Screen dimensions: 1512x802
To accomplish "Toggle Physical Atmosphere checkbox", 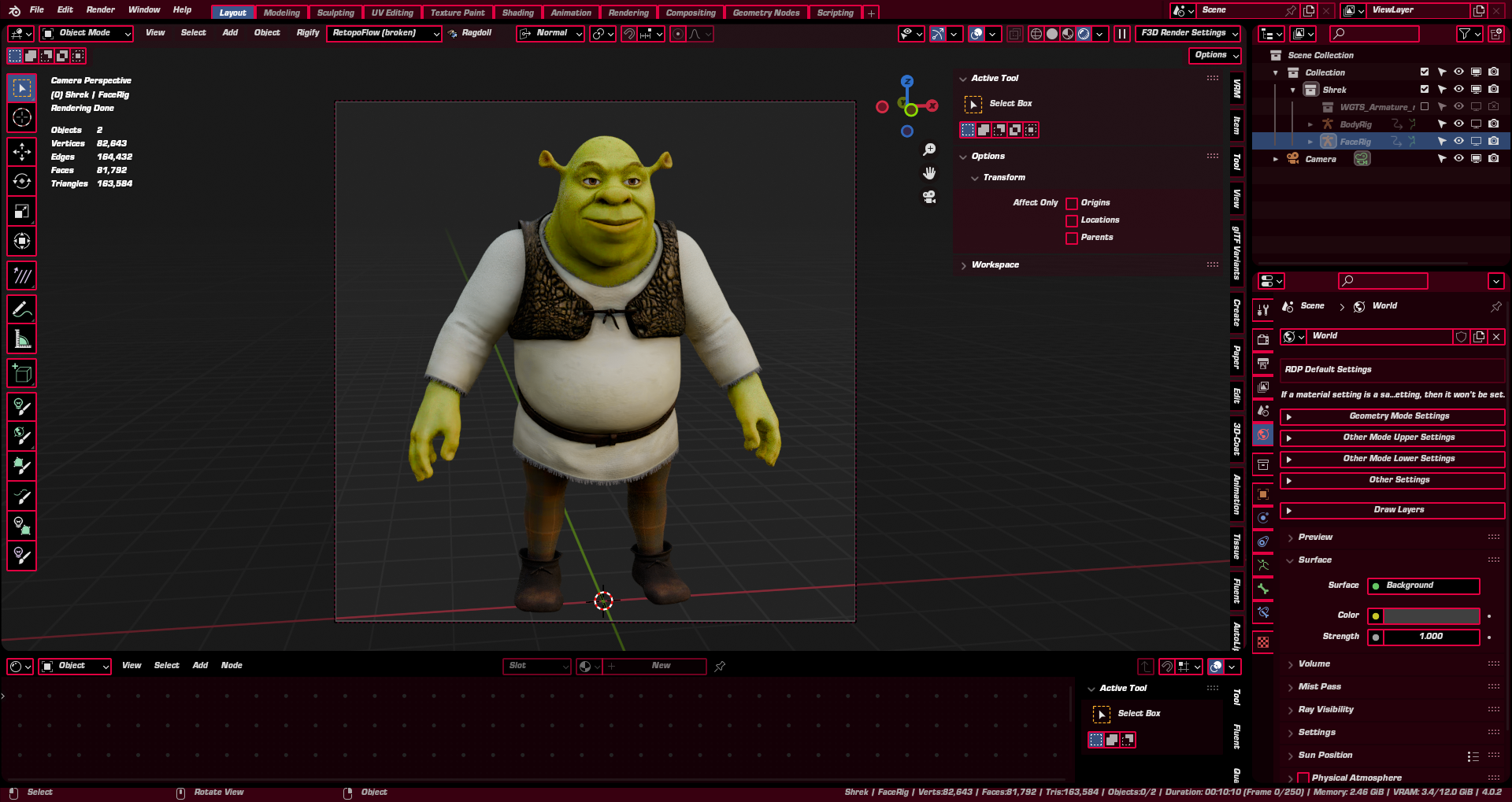I will (1303, 778).
